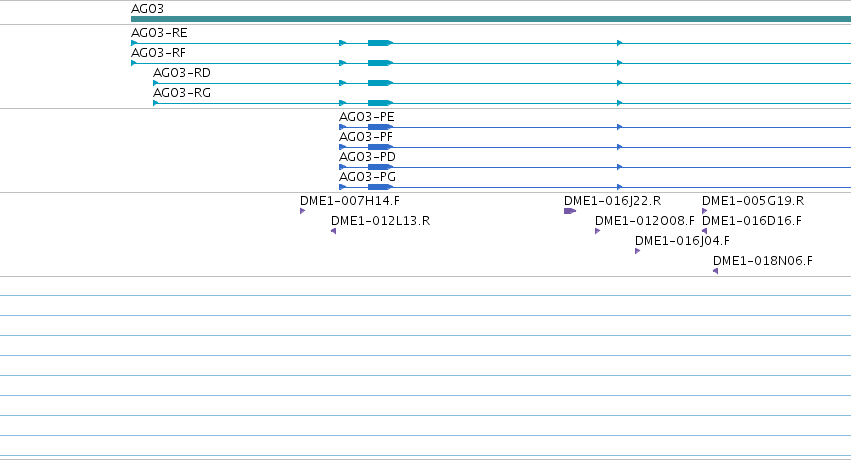Screen dimensions: 851x460
Task: Select transcript AGO3-RF label
Action: click(158, 53)
